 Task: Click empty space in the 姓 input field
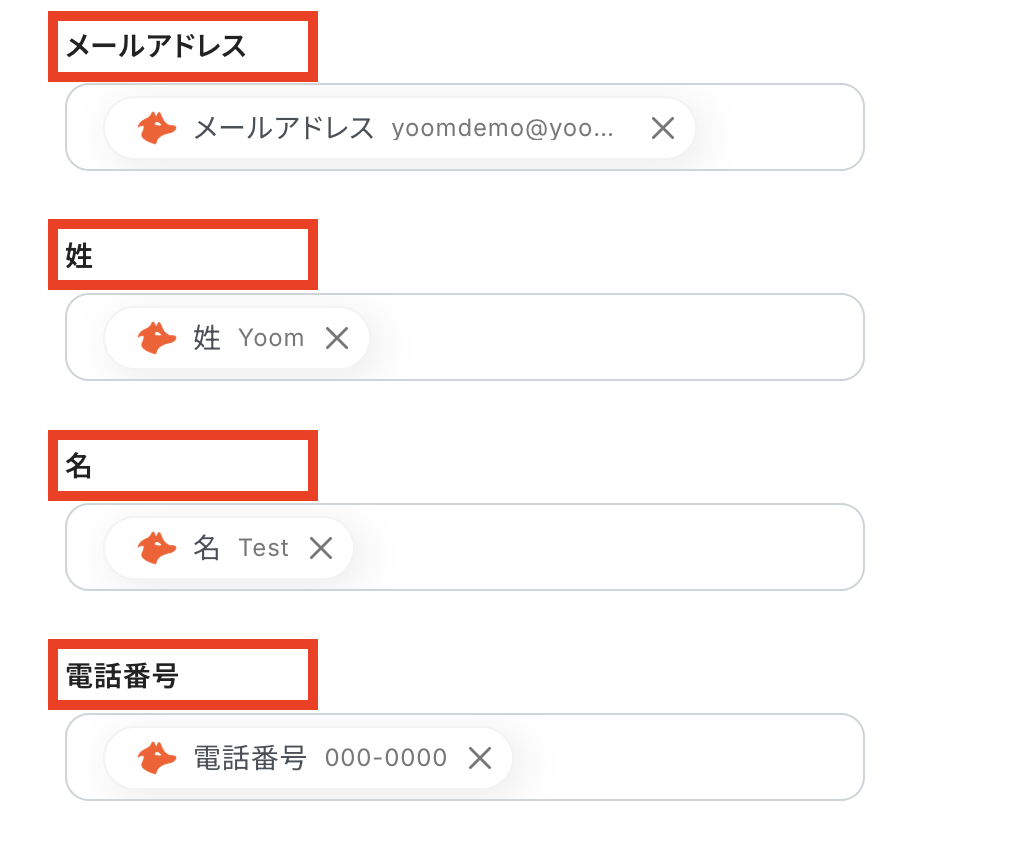[620, 338]
